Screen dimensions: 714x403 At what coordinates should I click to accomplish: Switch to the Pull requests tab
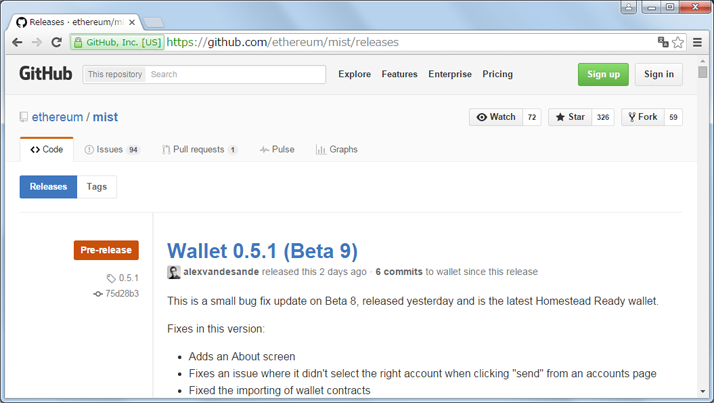pos(199,149)
